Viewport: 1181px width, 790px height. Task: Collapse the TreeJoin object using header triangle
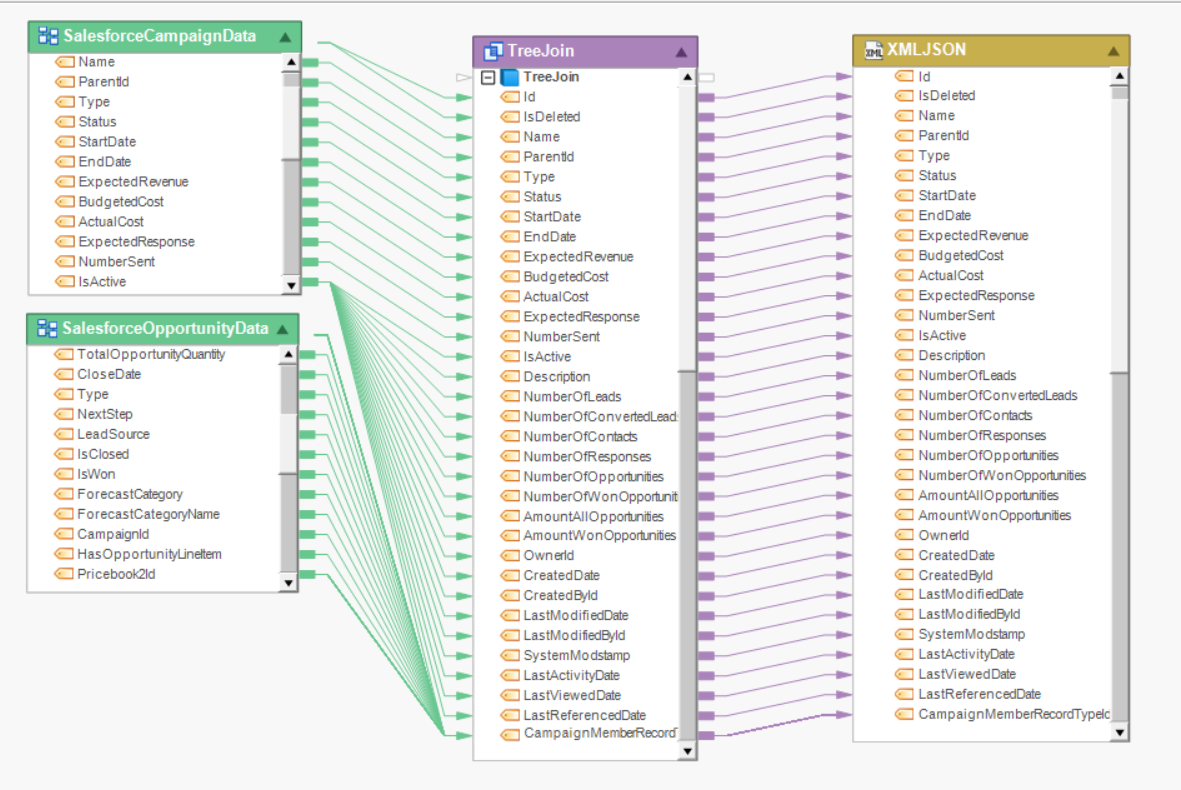[x=681, y=51]
